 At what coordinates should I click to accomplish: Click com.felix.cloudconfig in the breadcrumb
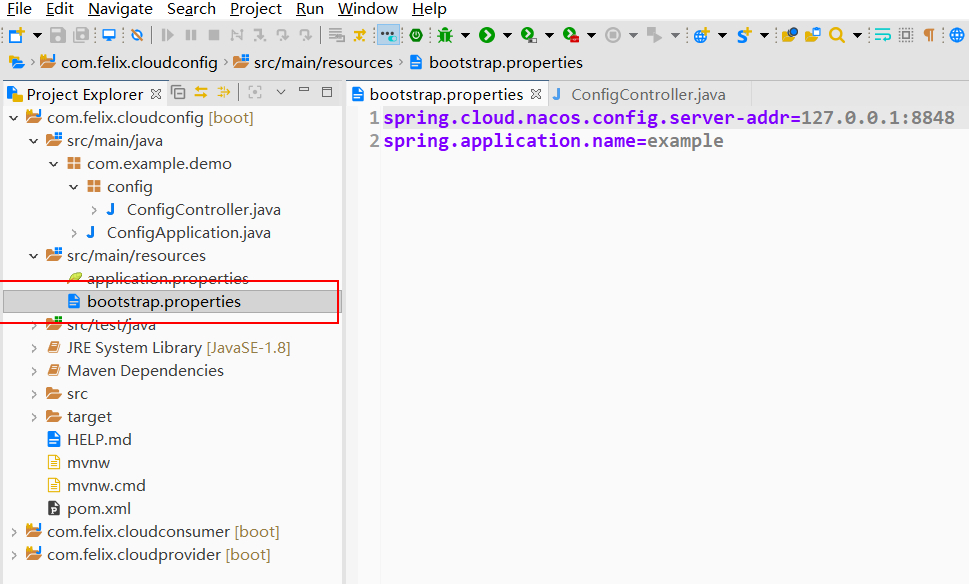[139, 62]
